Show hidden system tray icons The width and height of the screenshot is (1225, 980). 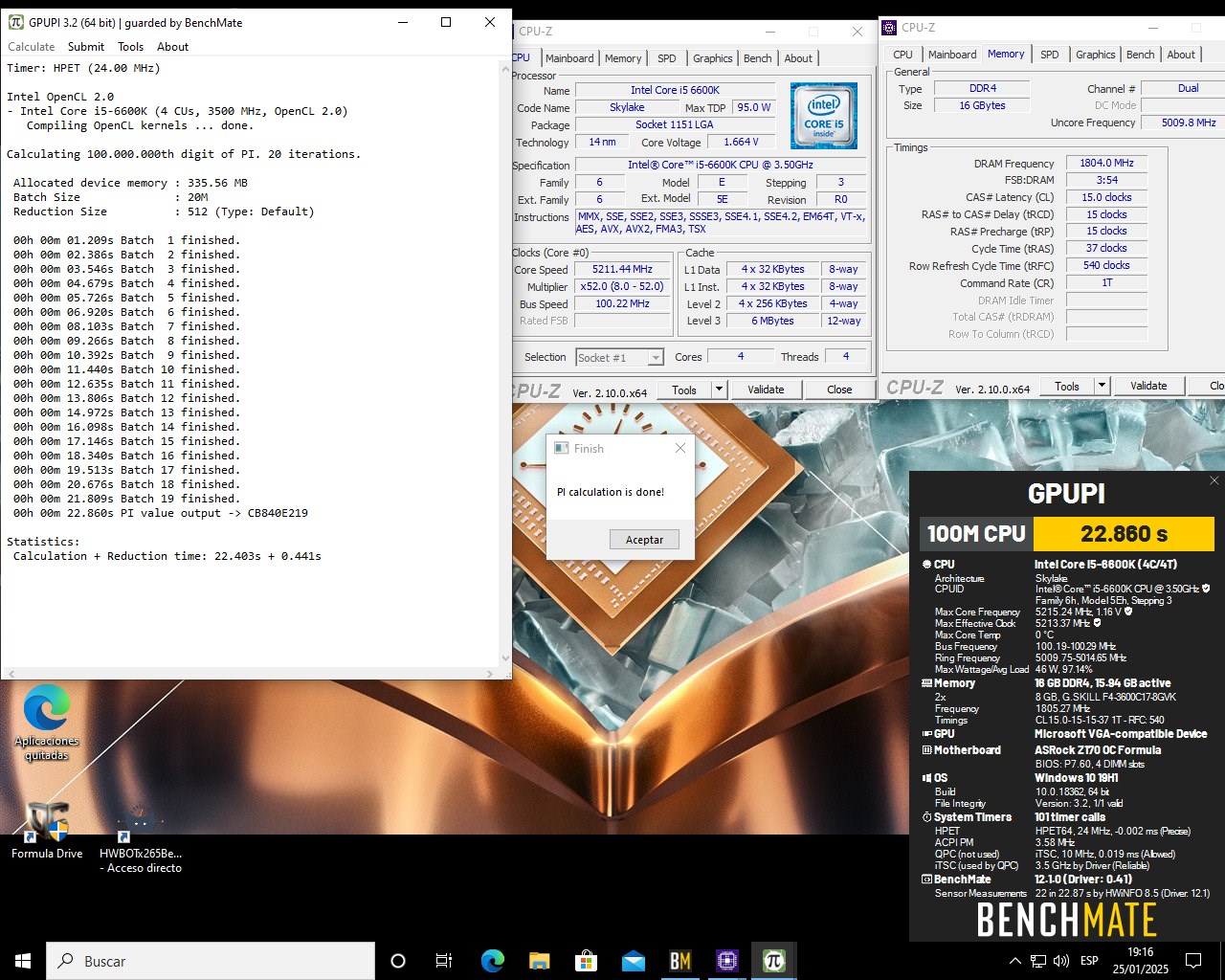(1015, 961)
